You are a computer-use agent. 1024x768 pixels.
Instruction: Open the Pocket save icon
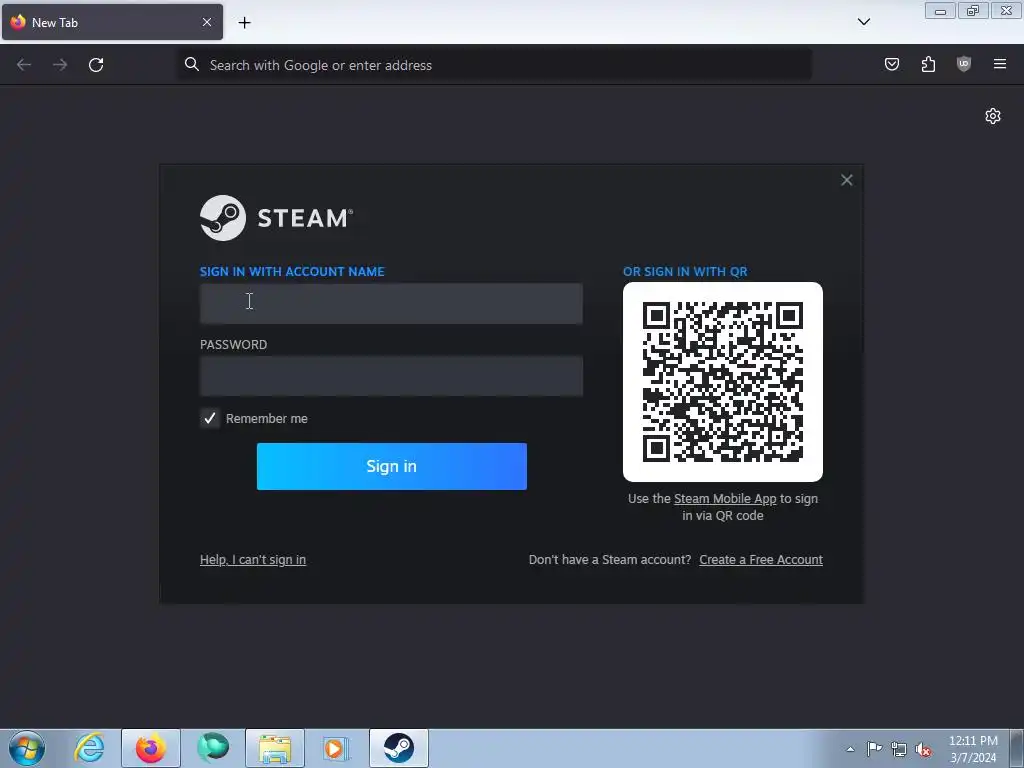pyautogui.click(x=891, y=64)
